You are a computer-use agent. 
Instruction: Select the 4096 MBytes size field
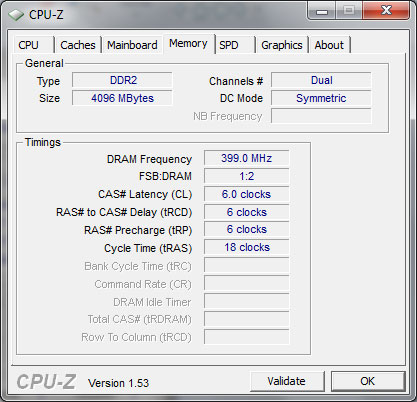pos(122,98)
